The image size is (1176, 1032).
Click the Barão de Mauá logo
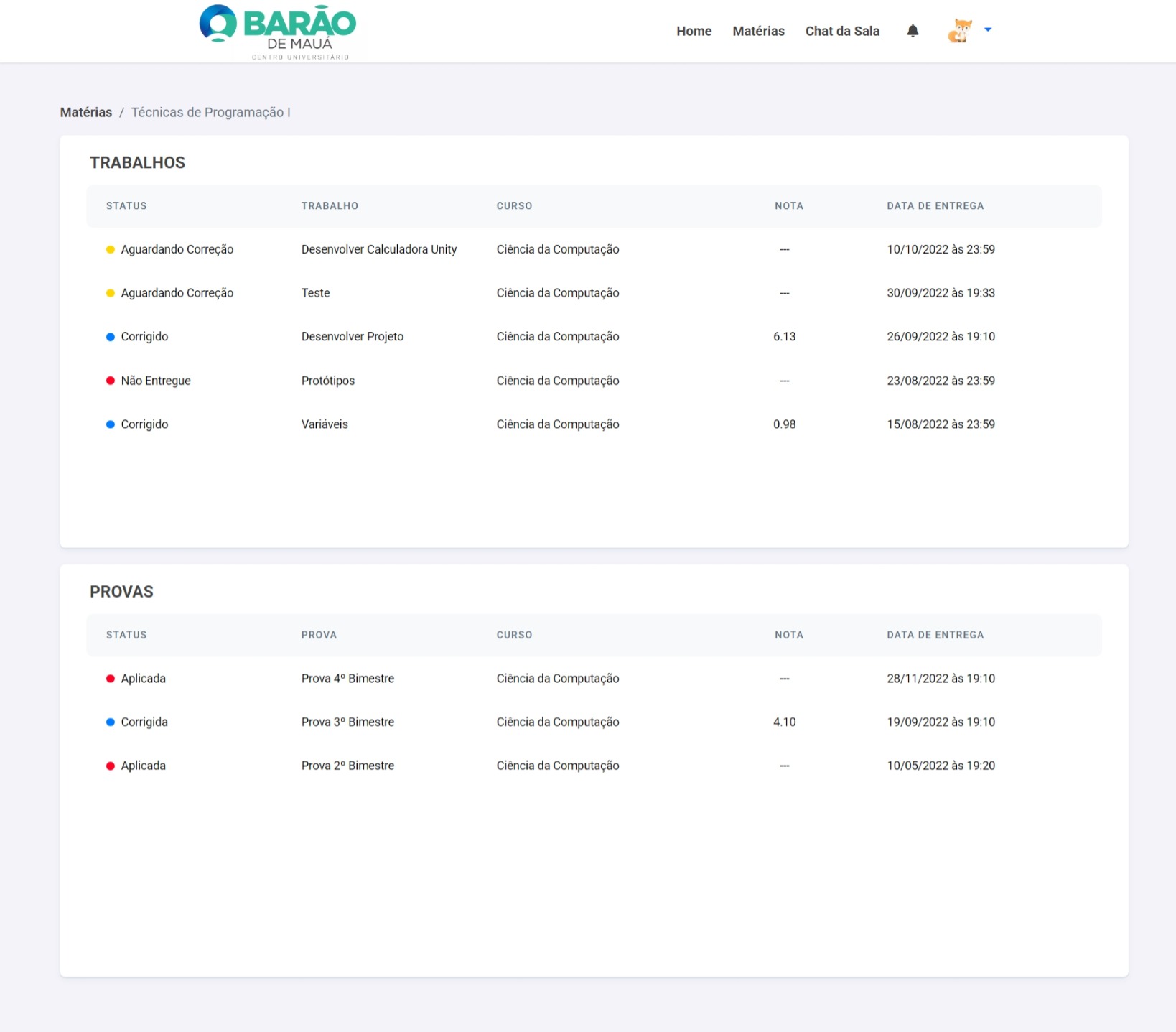pyautogui.click(x=278, y=32)
